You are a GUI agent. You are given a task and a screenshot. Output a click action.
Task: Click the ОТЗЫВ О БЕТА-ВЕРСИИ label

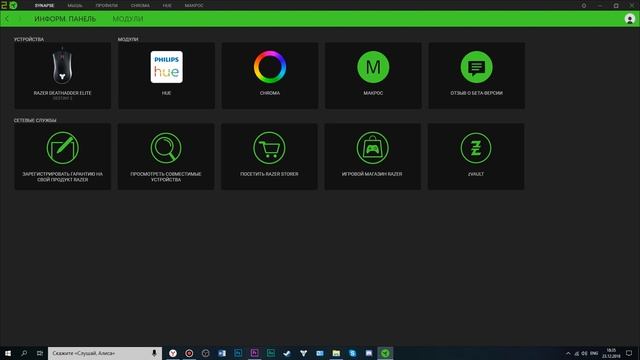coord(476,93)
